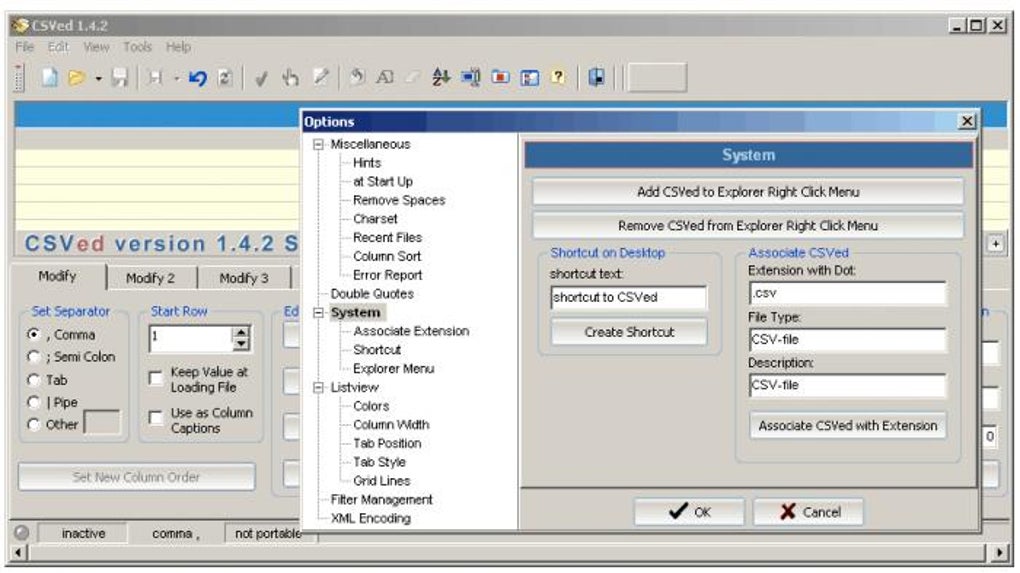Open the Tools menu
The height and width of the screenshot is (573, 1020).
click(137, 47)
